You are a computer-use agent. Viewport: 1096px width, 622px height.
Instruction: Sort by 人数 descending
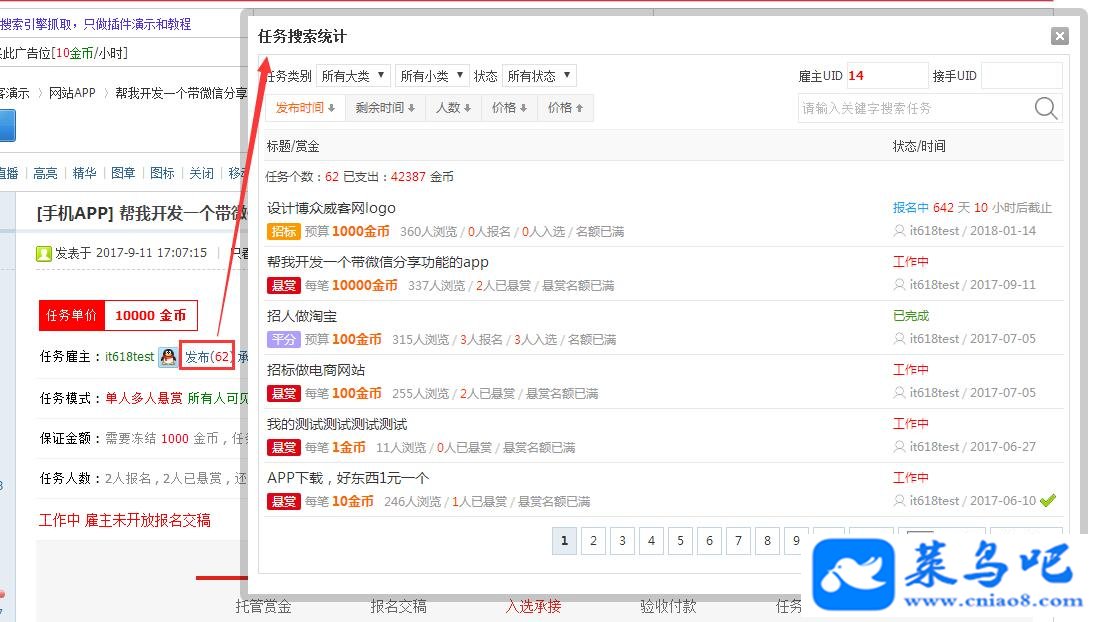(x=453, y=108)
